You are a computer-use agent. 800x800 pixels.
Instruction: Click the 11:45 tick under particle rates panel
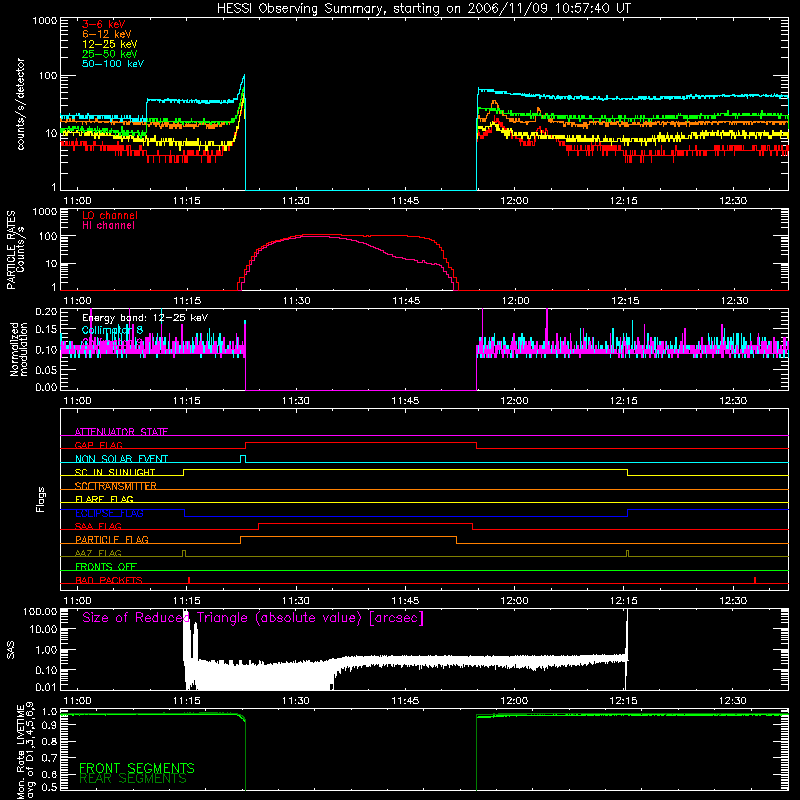point(406,301)
